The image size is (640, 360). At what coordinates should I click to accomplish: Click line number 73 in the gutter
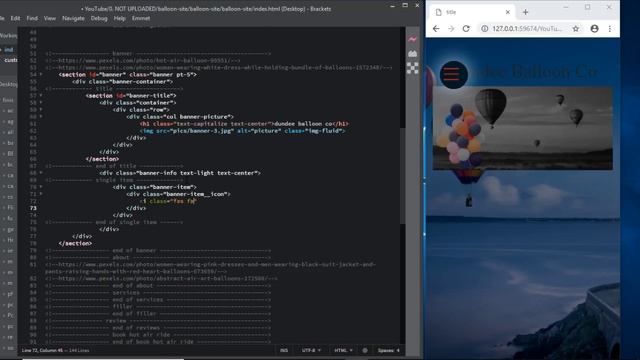tap(33, 208)
